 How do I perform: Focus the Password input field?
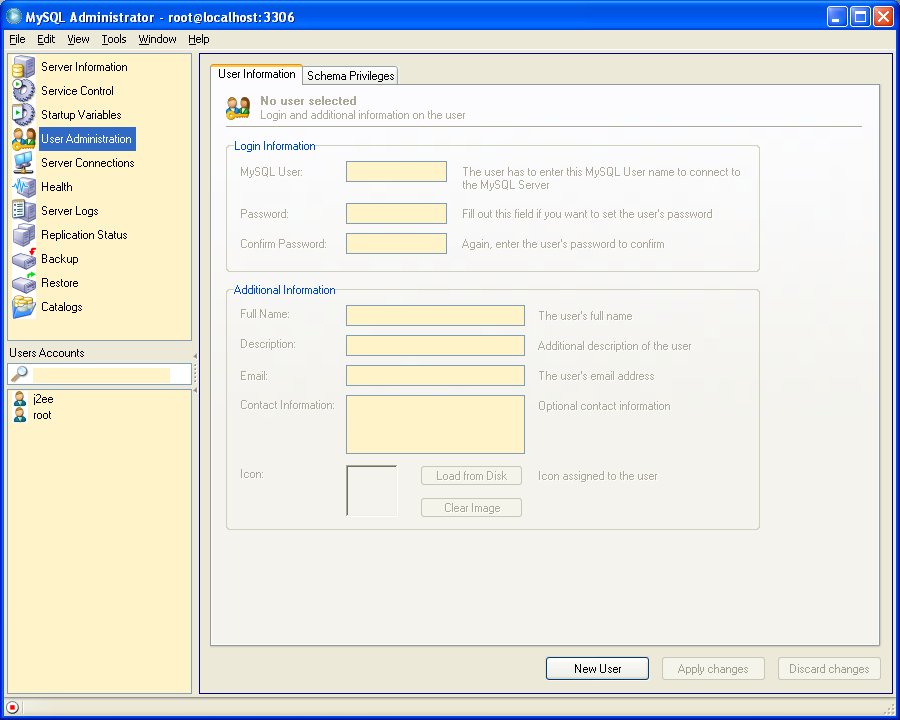tap(396, 214)
